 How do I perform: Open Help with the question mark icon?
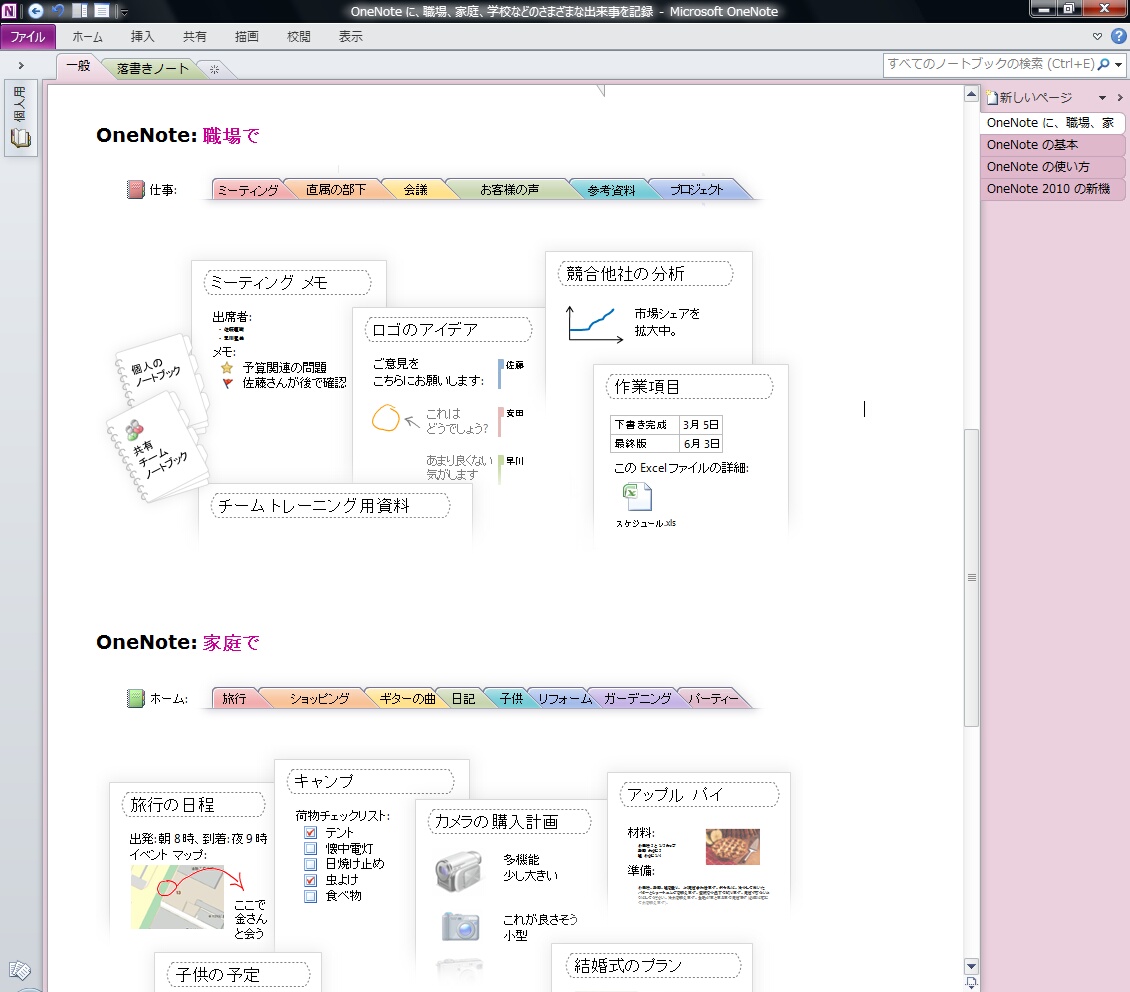pos(1118,36)
